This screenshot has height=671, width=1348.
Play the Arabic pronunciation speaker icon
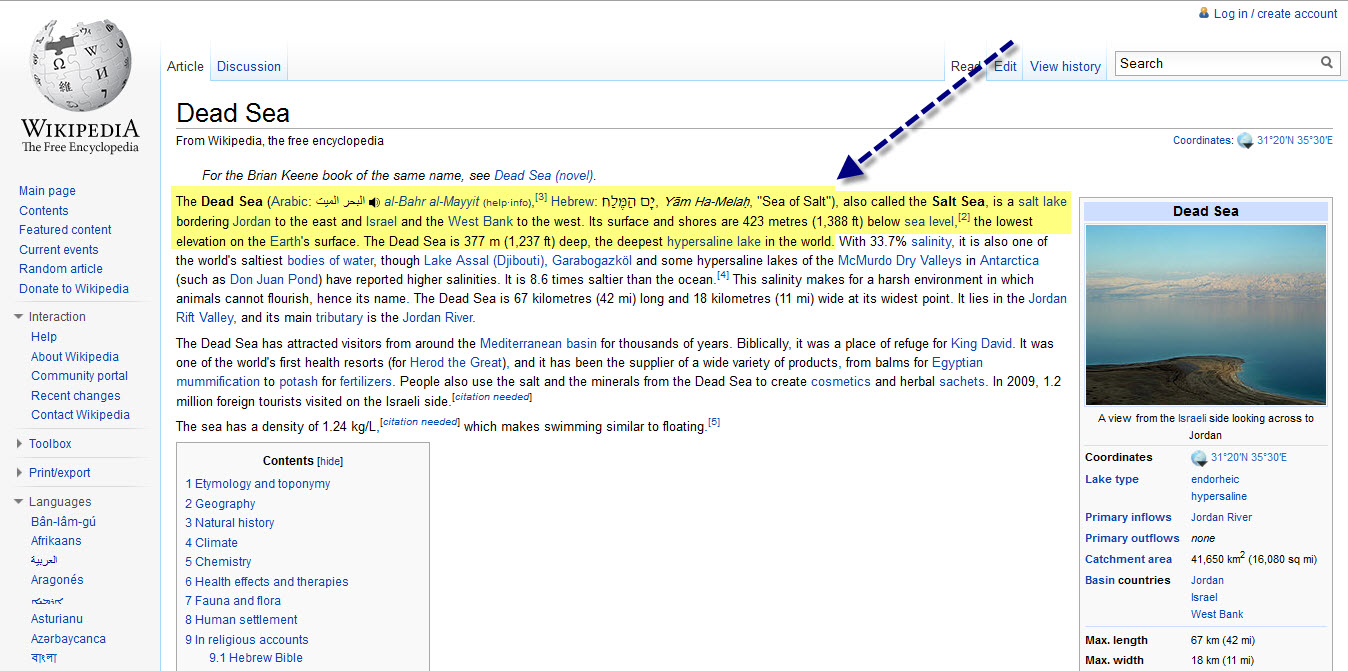tap(374, 202)
